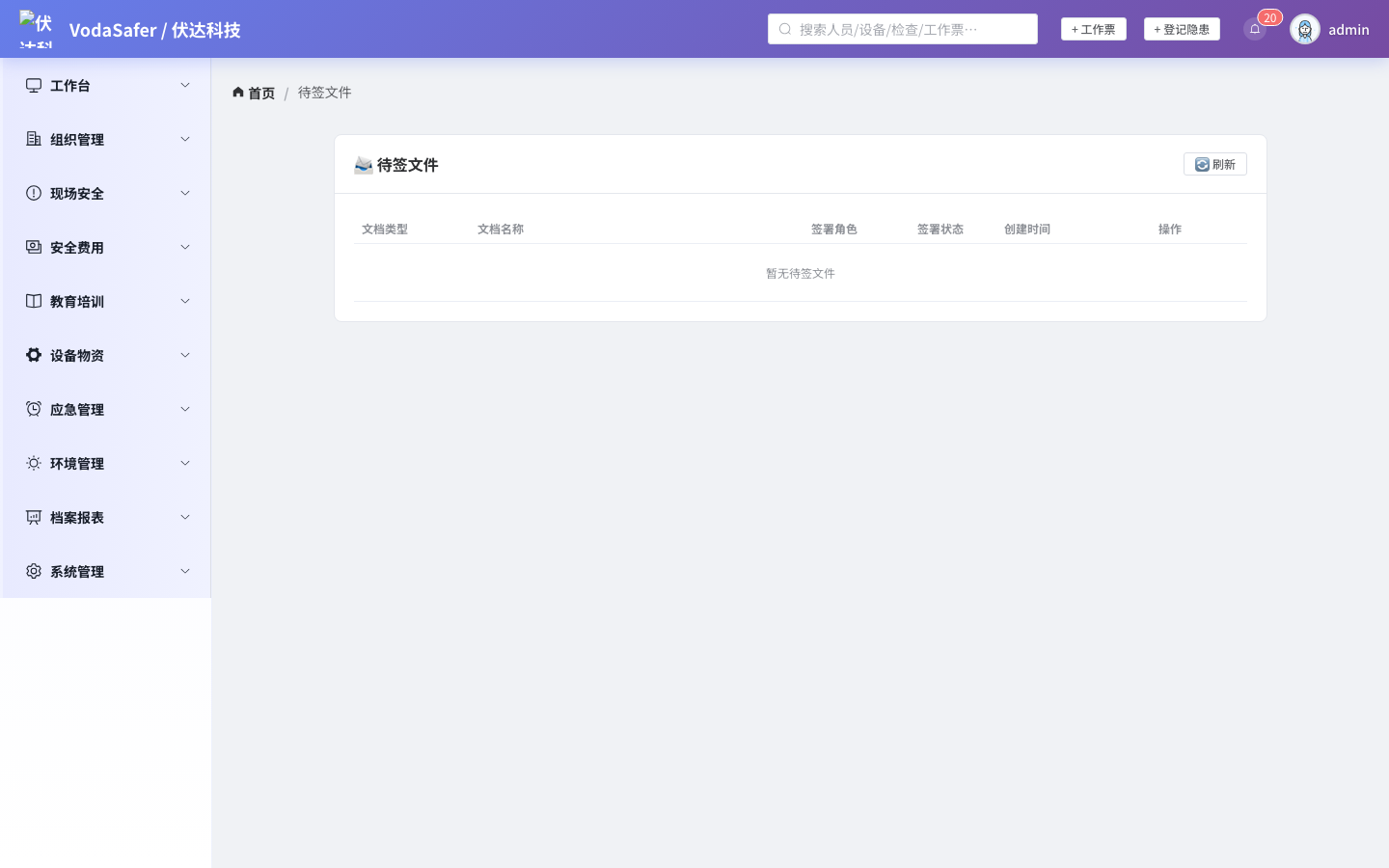The image size is (1389, 868).
Task: Click the 暂无待签文件 empty message
Action: click(x=801, y=273)
